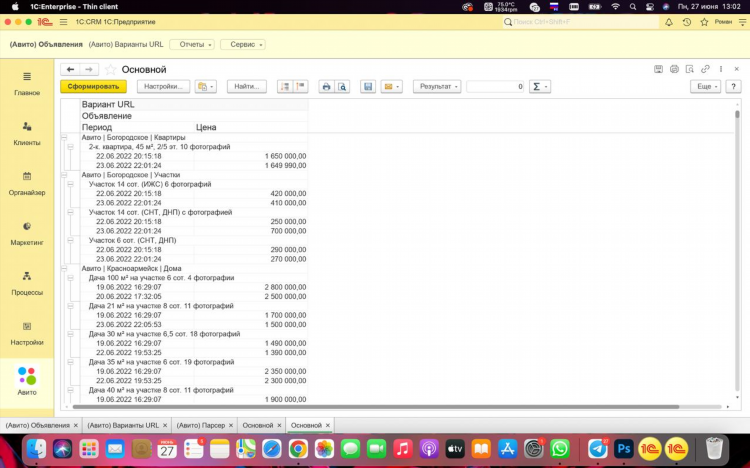750x468 pixels.
Task: Open Маркетинг section in sidebar
Action: point(27,234)
